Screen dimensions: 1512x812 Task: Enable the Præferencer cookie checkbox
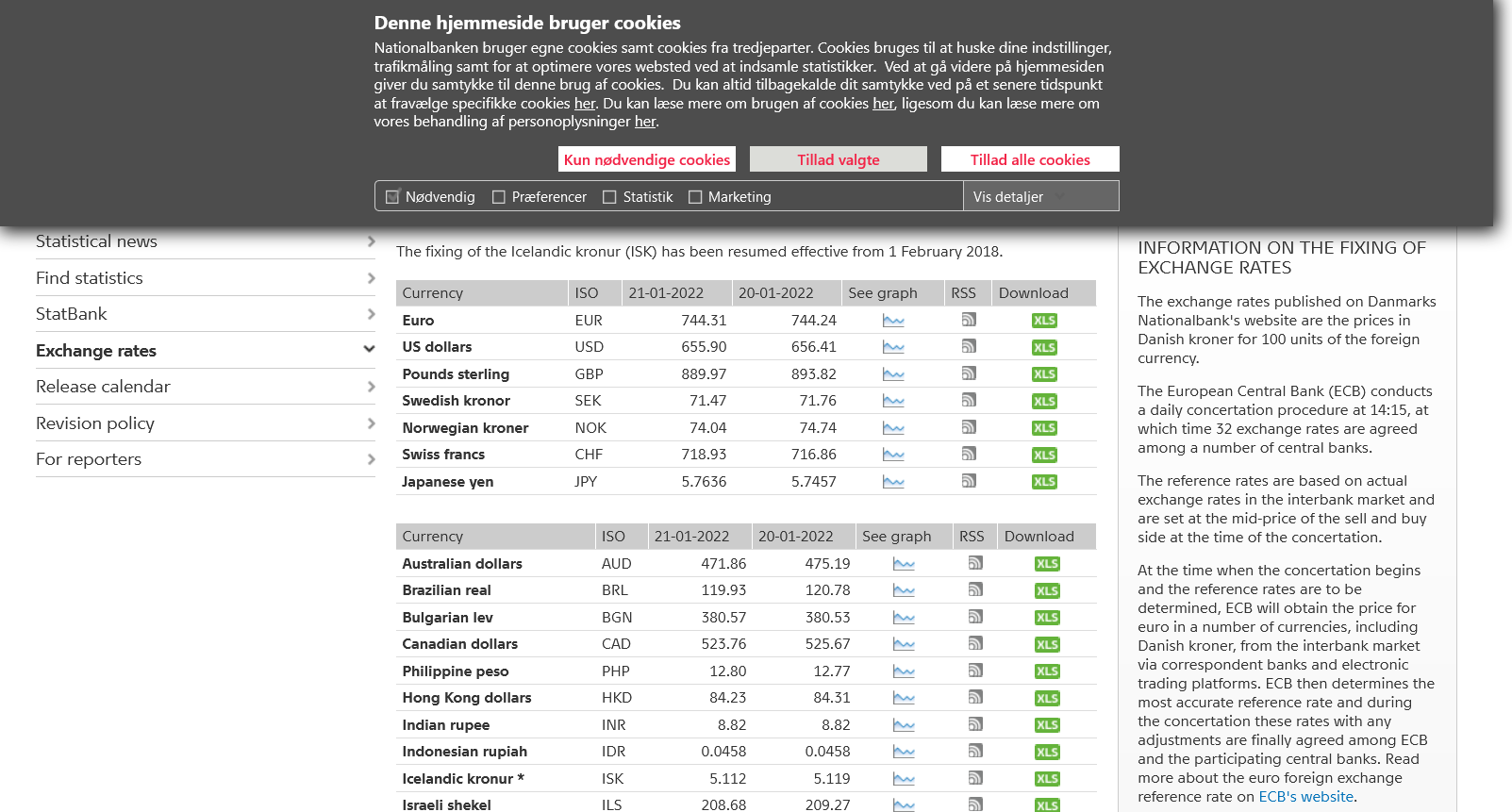coord(499,197)
